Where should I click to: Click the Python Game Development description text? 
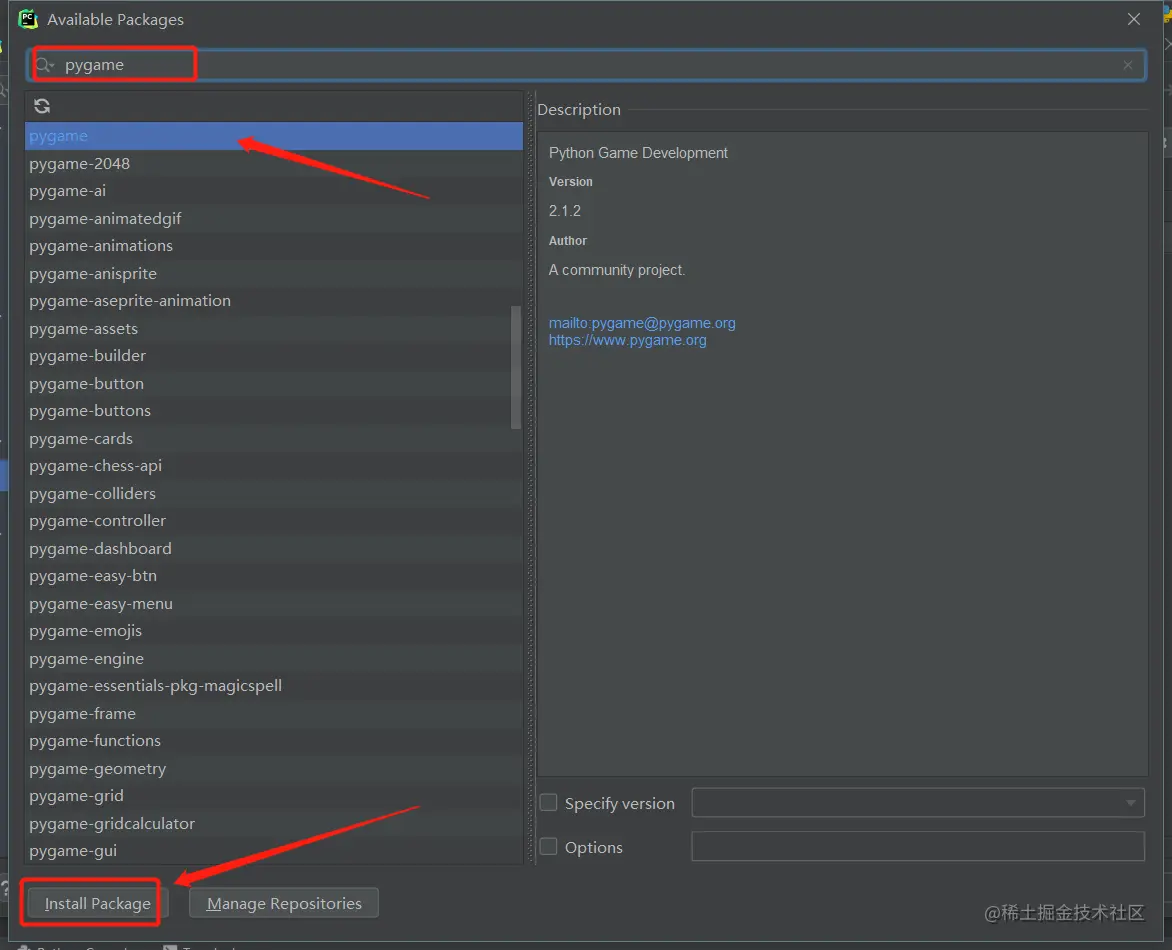tap(638, 152)
